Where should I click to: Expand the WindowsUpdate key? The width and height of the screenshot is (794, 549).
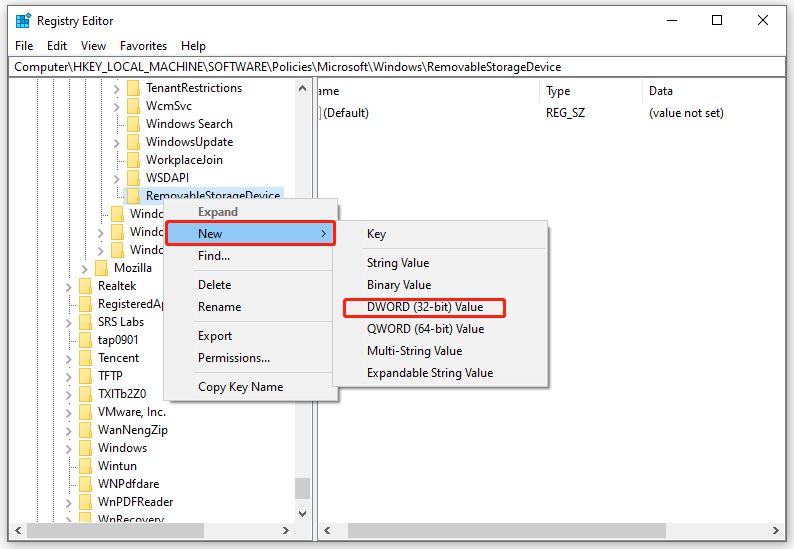click(116, 143)
